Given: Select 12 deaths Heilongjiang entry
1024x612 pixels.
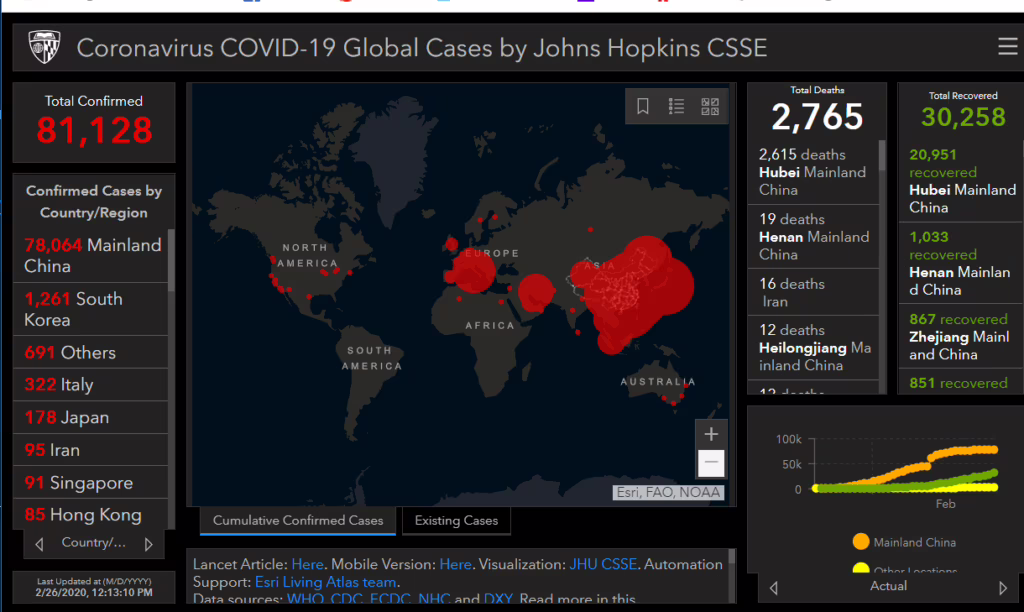Looking at the screenshot, I should [813, 347].
